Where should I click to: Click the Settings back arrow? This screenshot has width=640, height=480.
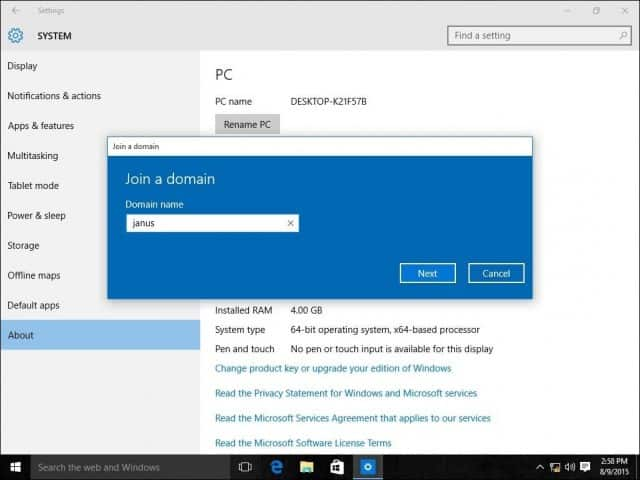pos(16,11)
